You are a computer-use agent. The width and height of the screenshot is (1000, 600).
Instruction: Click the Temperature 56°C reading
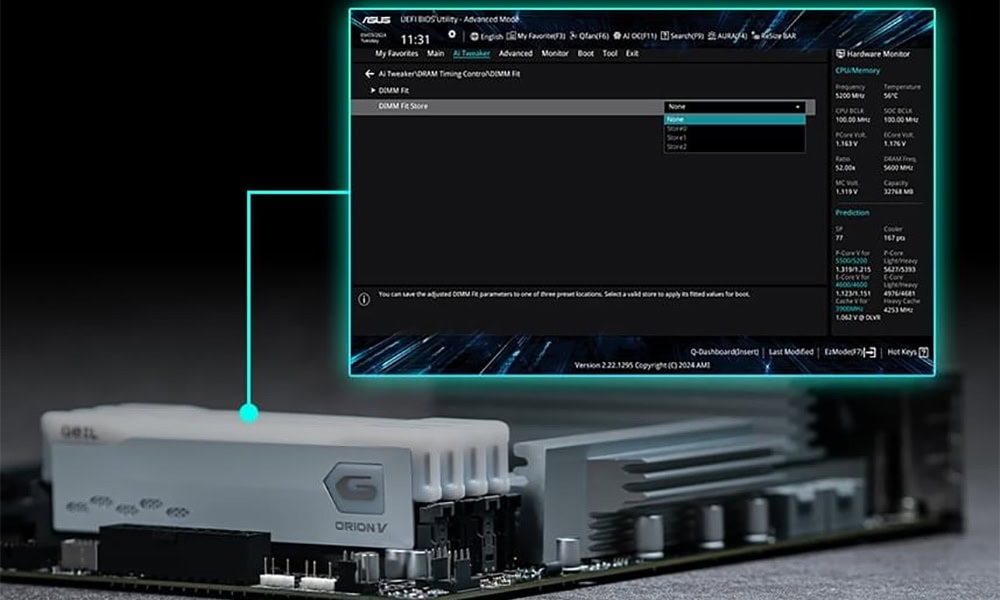click(890, 96)
